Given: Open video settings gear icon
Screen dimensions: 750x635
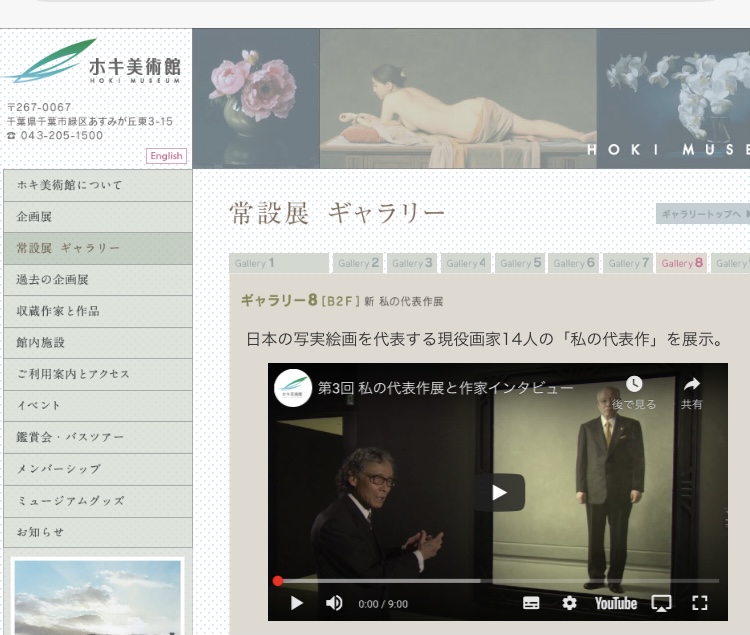Looking at the screenshot, I should 569,603.
